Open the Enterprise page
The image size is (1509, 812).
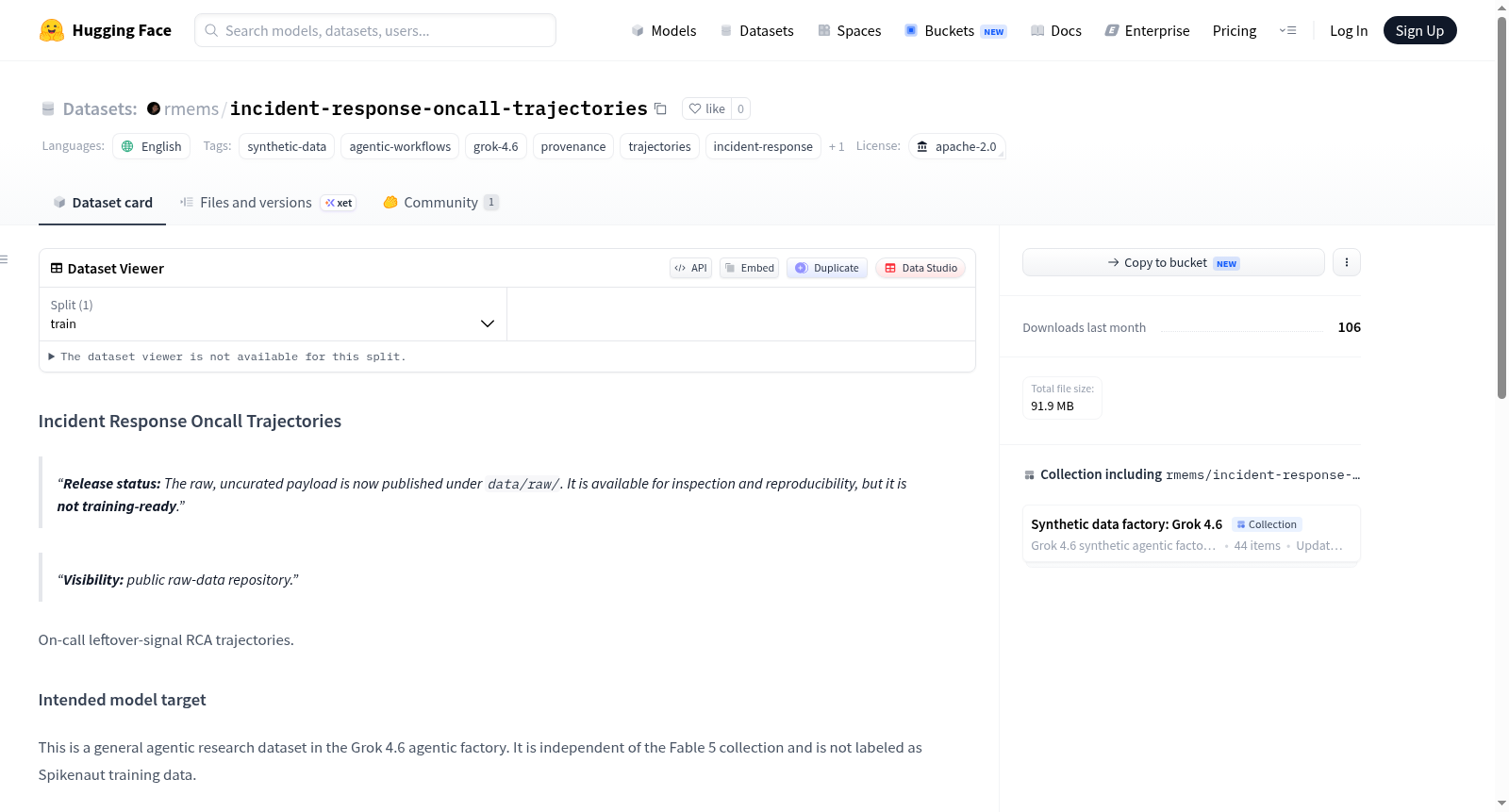click(1148, 30)
